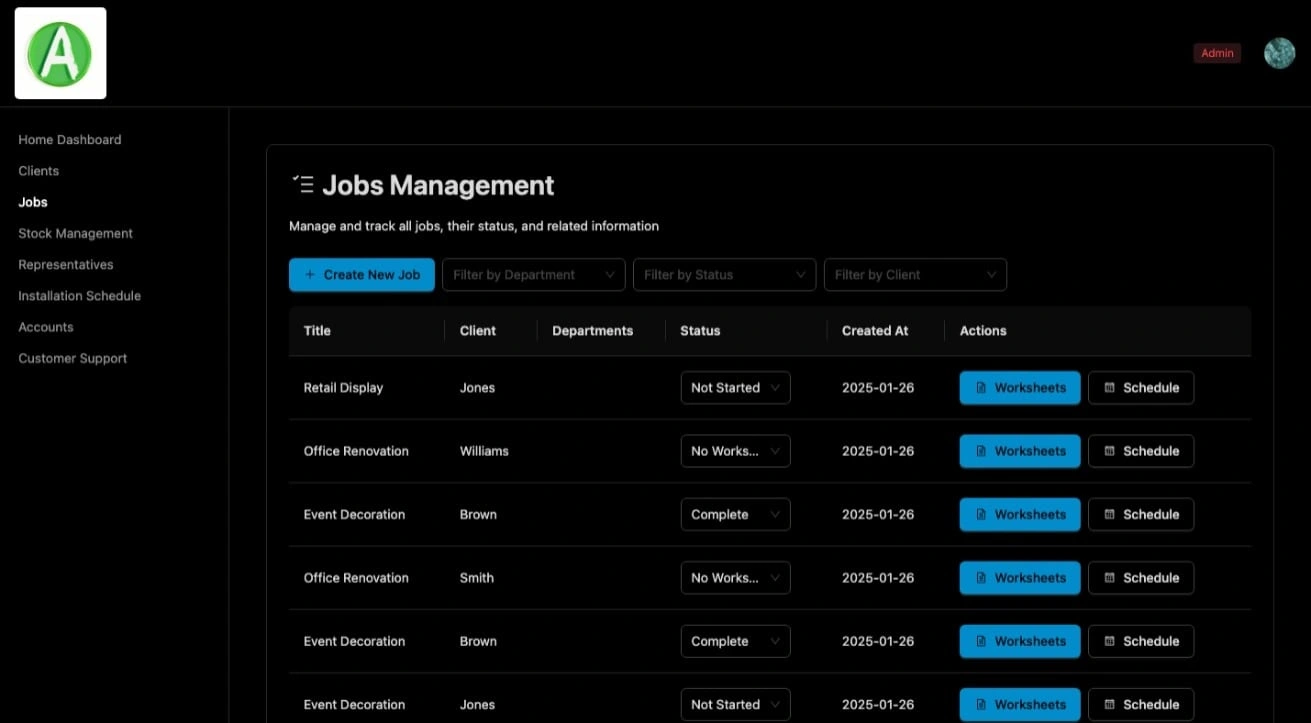This screenshot has width=1311, height=723.
Task: Open Worksheets for Retail Display job
Action: (x=1020, y=388)
